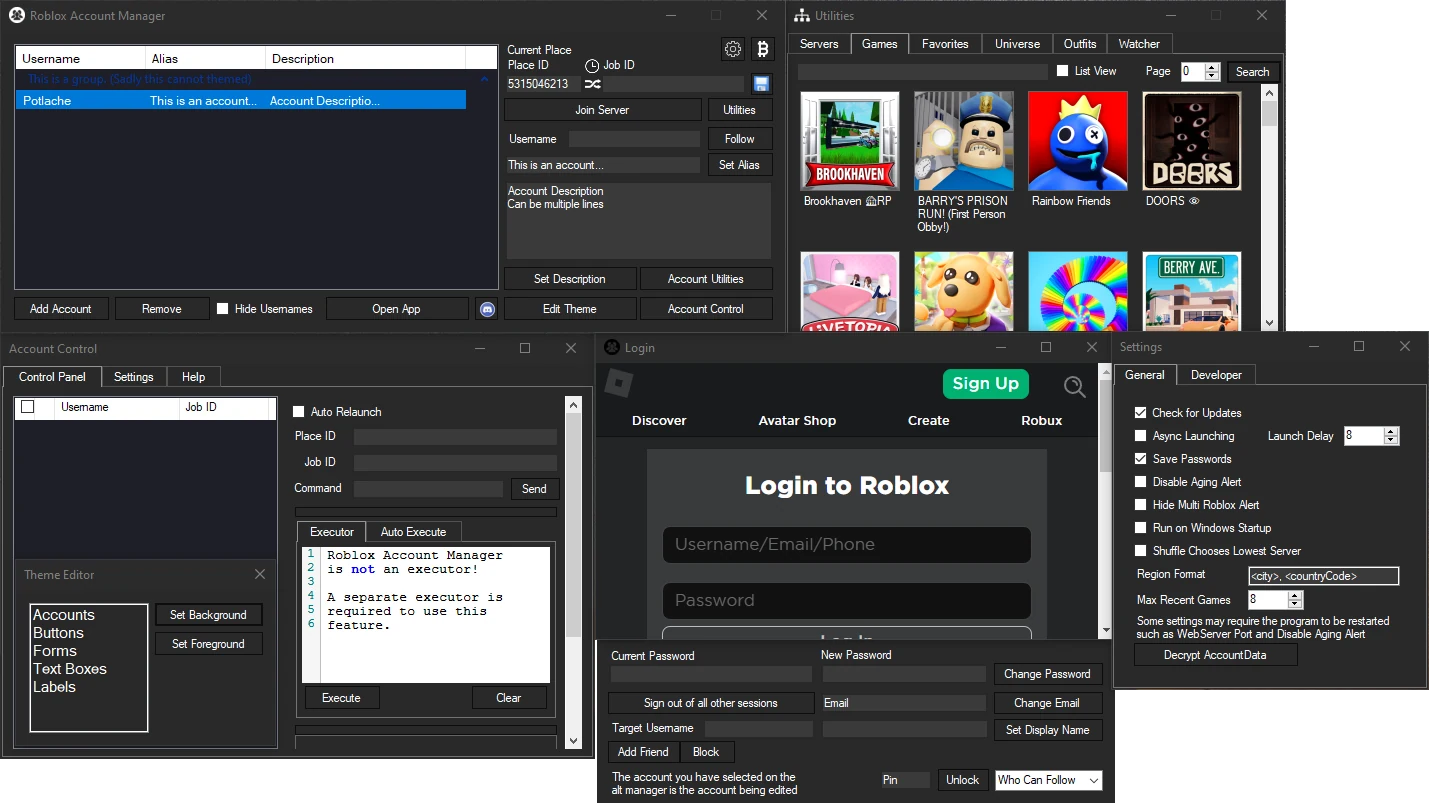Save the place using the floppy disk icon

(x=761, y=84)
